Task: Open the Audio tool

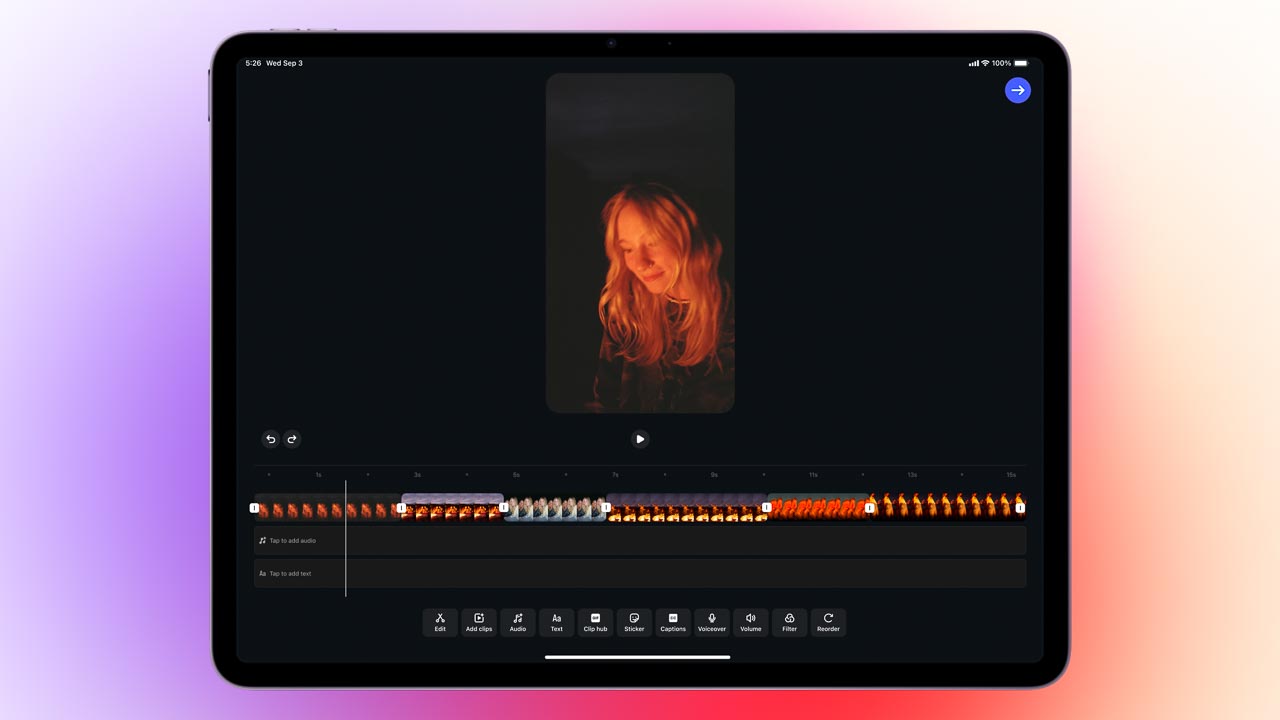Action: tap(518, 622)
